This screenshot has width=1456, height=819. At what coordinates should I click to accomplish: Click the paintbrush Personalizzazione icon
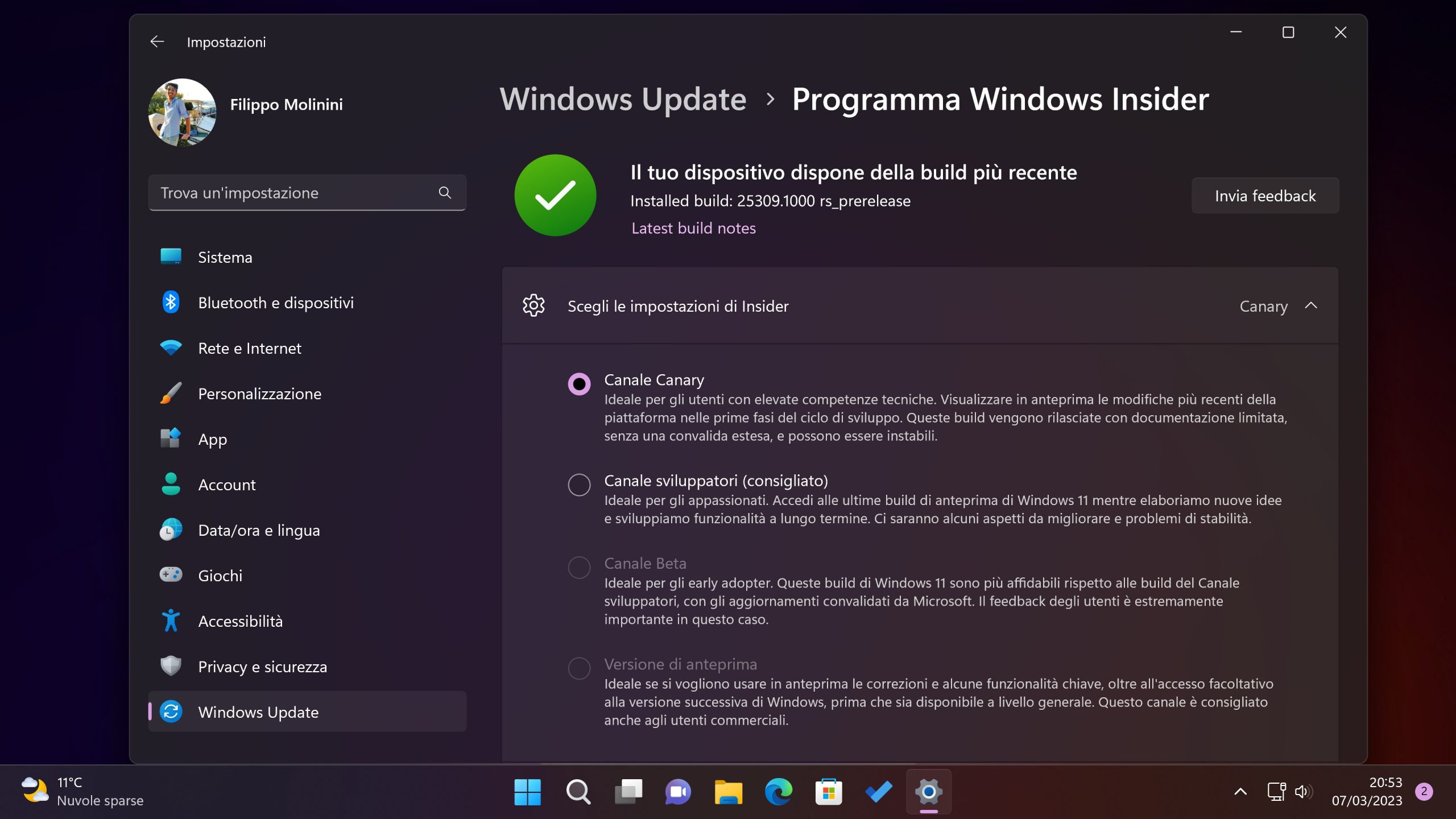click(171, 393)
